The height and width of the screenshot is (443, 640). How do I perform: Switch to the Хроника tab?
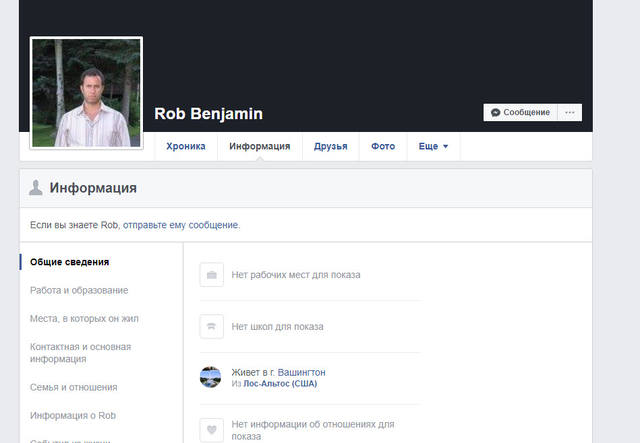tap(186, 146)
